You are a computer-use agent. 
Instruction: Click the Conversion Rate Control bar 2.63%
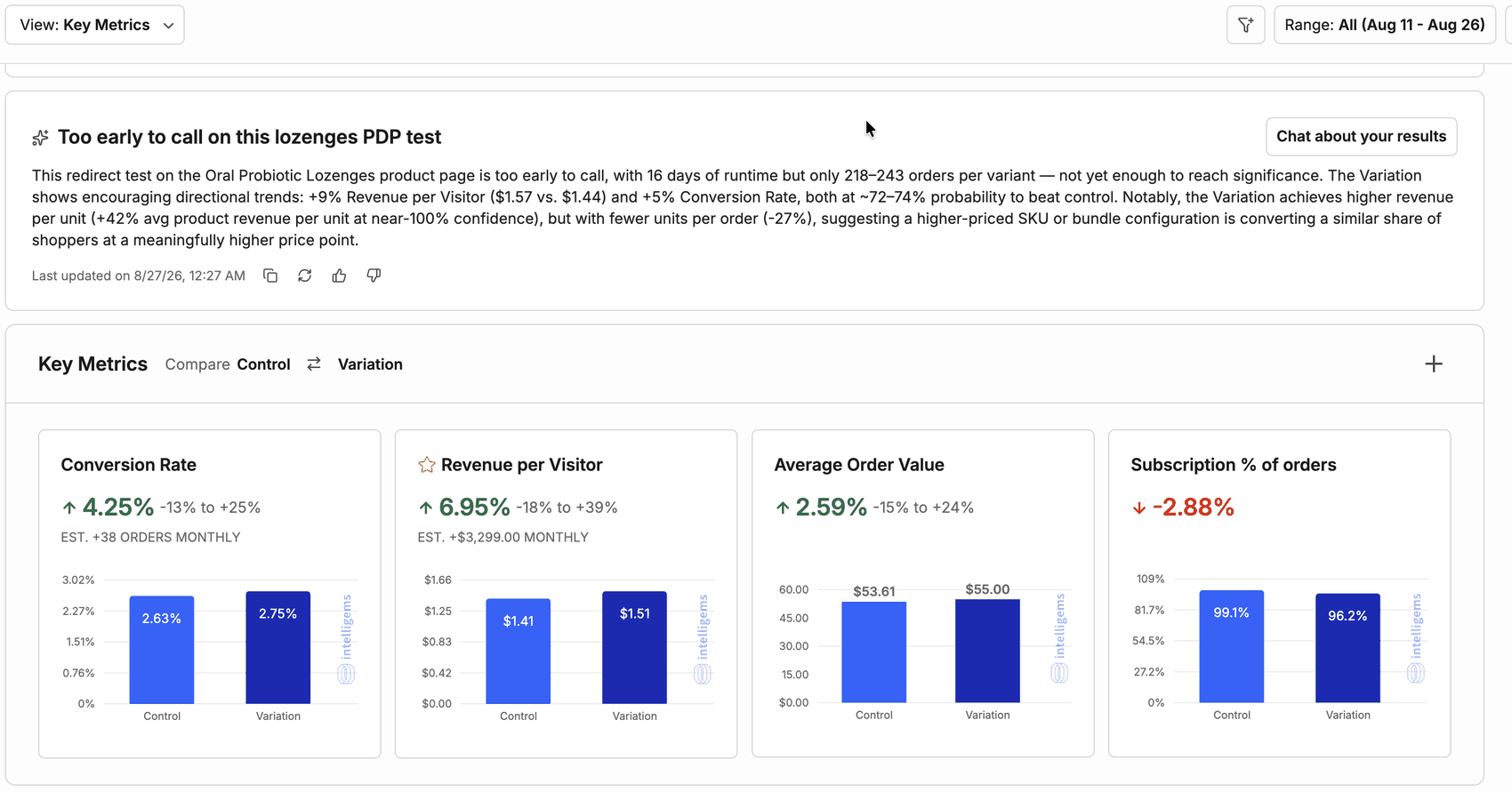coord(162,650)
